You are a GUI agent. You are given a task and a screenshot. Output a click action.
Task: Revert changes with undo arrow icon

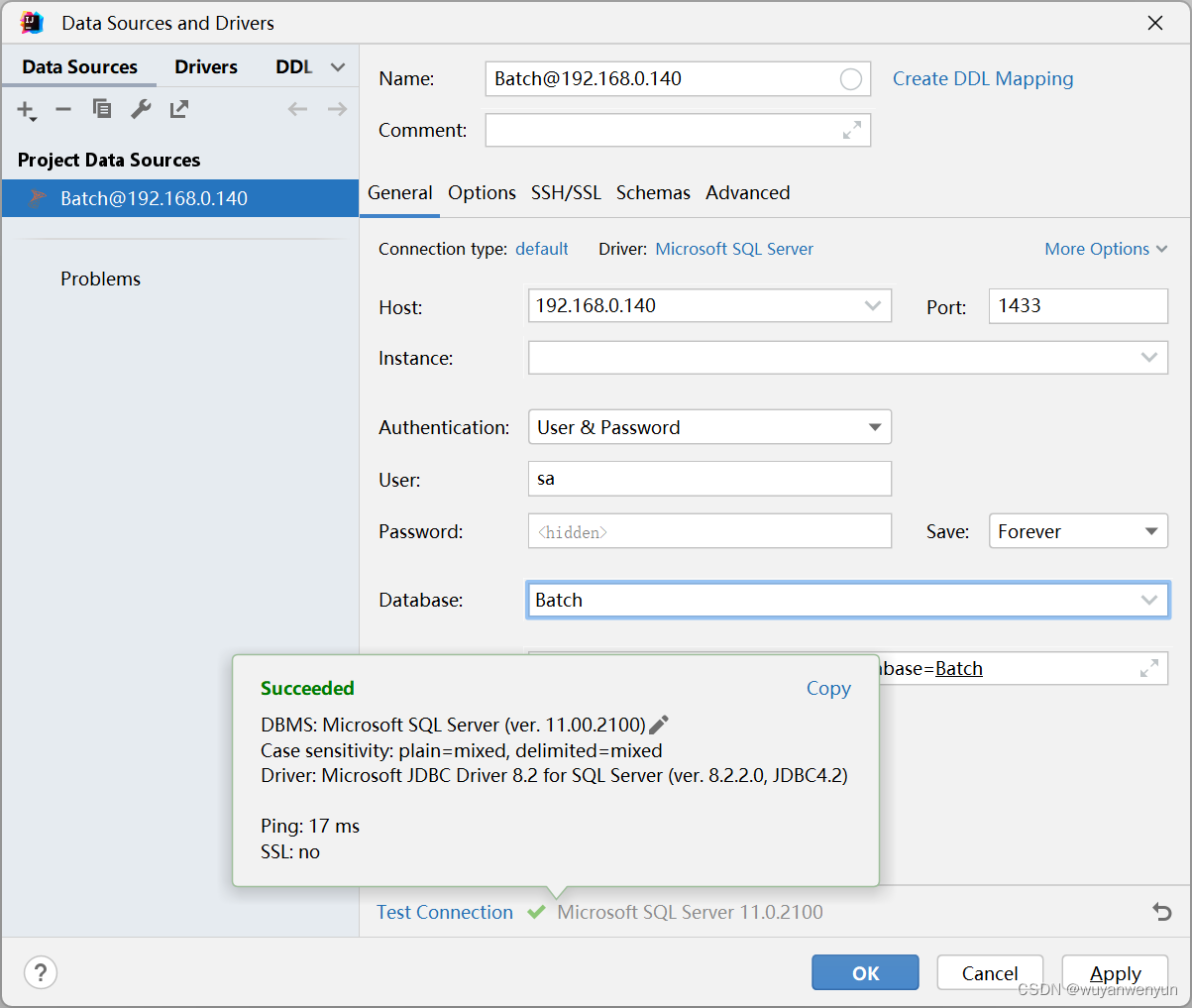coord(1162,912)
